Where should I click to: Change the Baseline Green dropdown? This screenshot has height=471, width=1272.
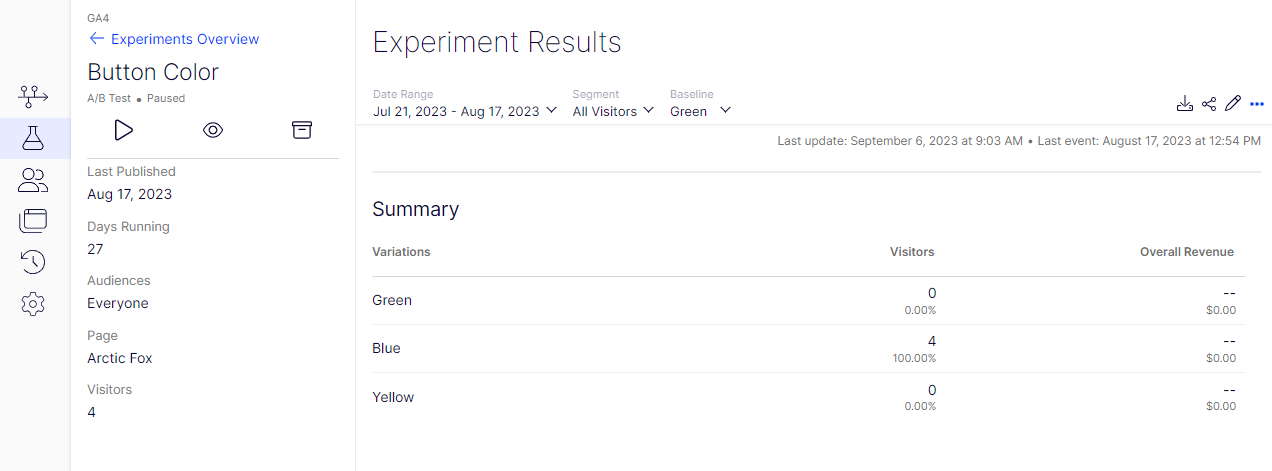coord(700,111)
